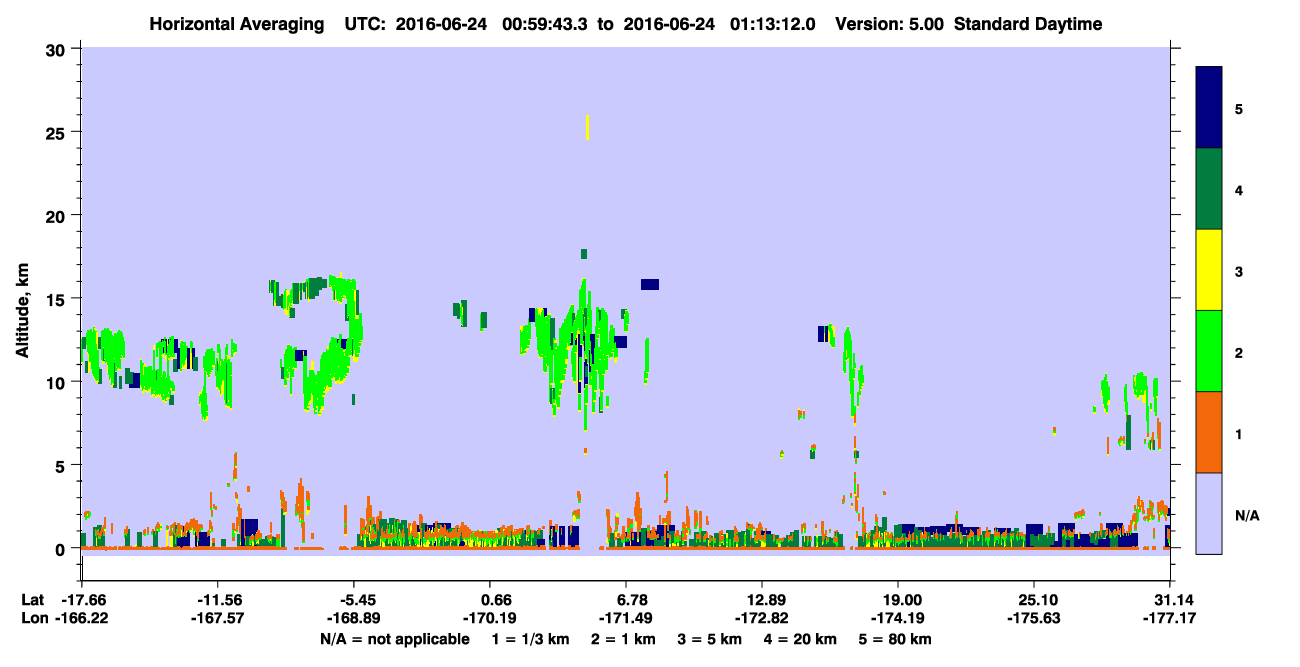Click the 'Lat' row label
This screenshot has width=1300, height=667.
click(33, 600)
